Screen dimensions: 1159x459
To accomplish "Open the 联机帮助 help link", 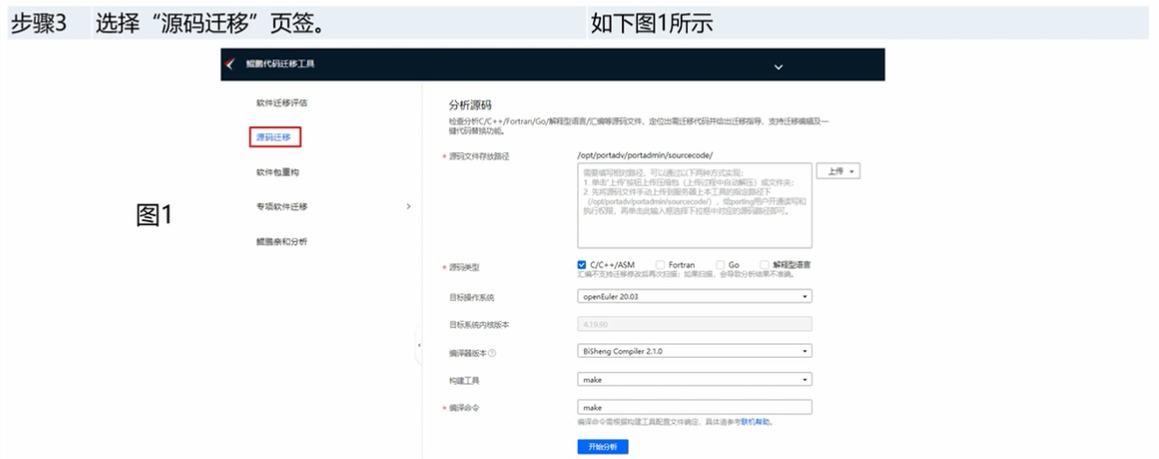I will pos(756,422).
